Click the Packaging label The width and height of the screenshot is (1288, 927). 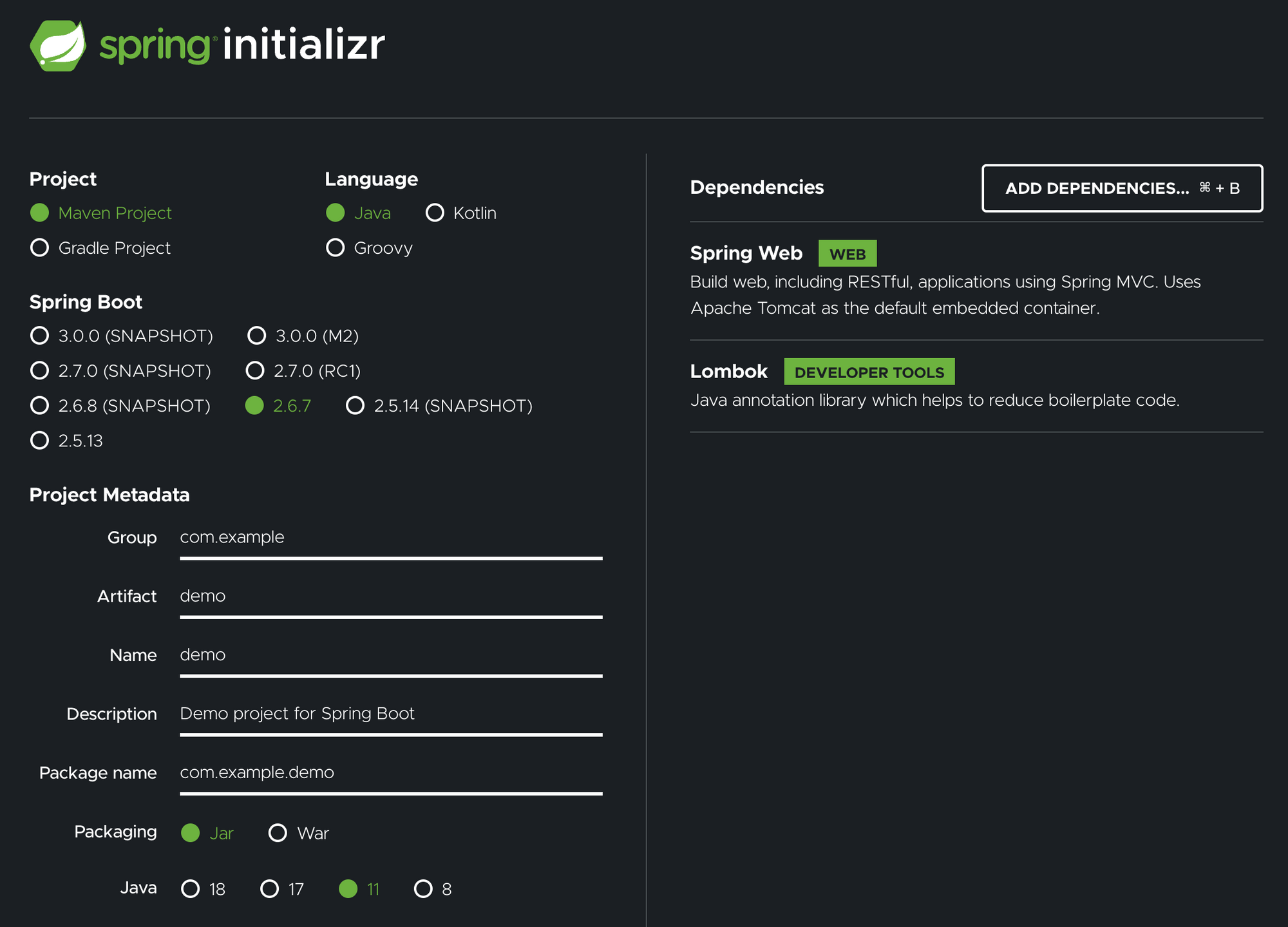115,832
